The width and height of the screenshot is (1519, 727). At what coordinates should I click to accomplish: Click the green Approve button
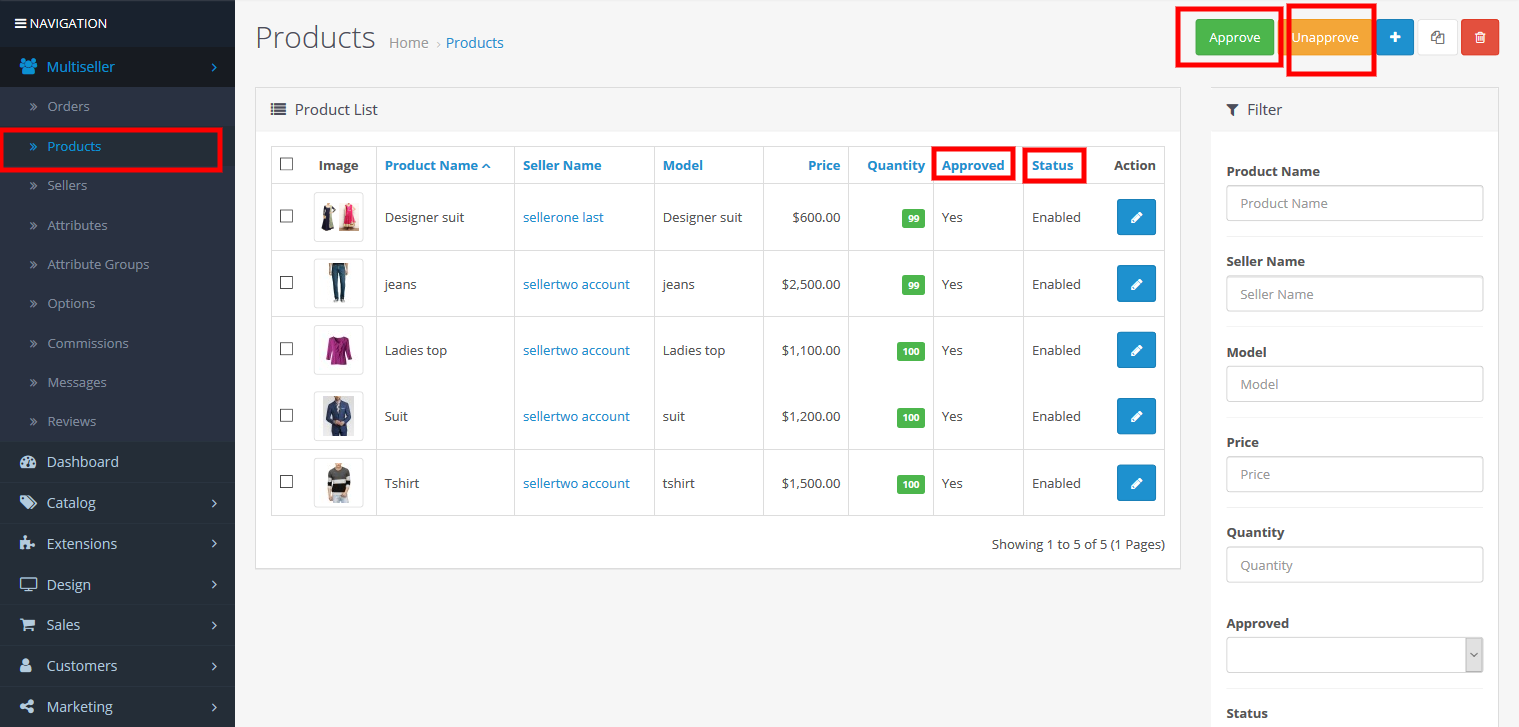[1235, 38]
